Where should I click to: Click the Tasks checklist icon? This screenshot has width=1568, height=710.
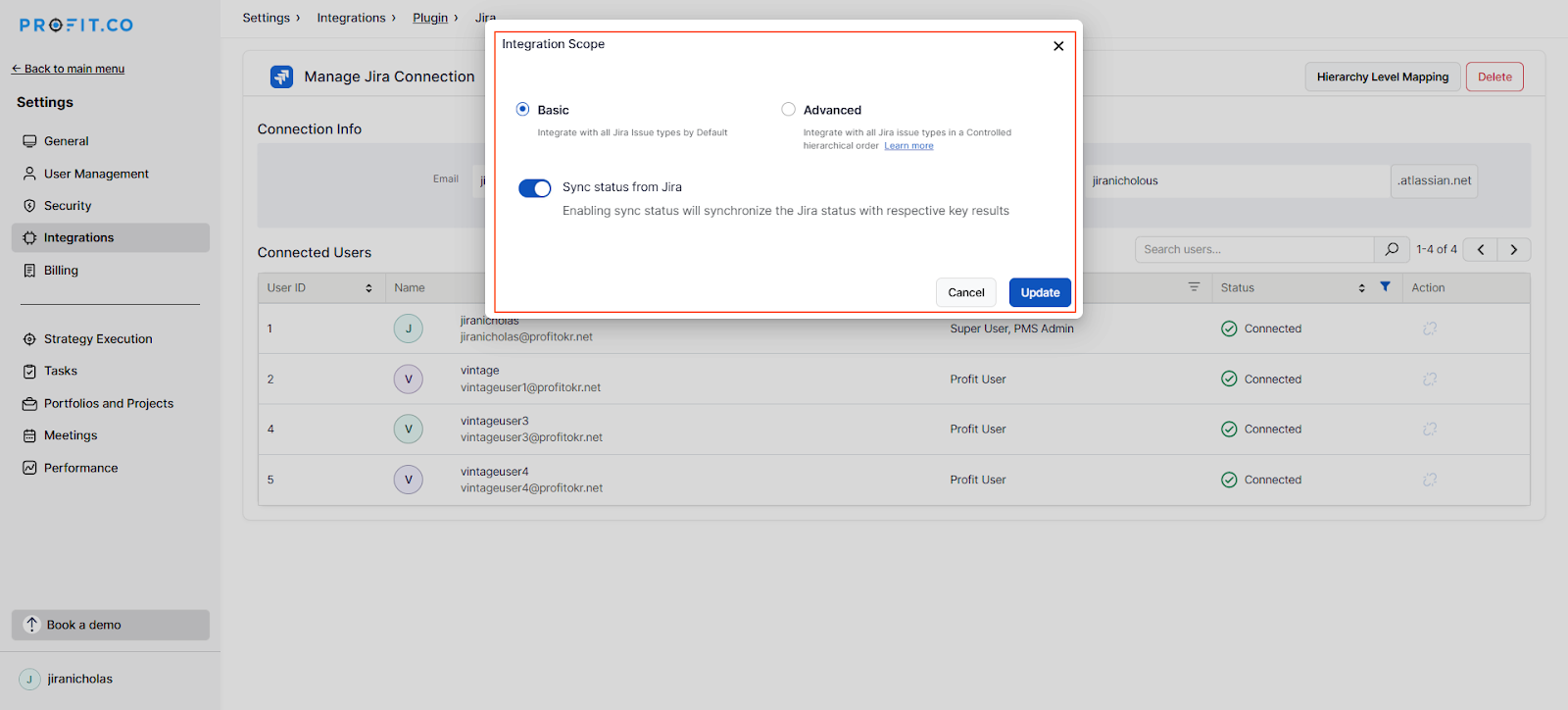pyautogui.click(x=29, y=371)
